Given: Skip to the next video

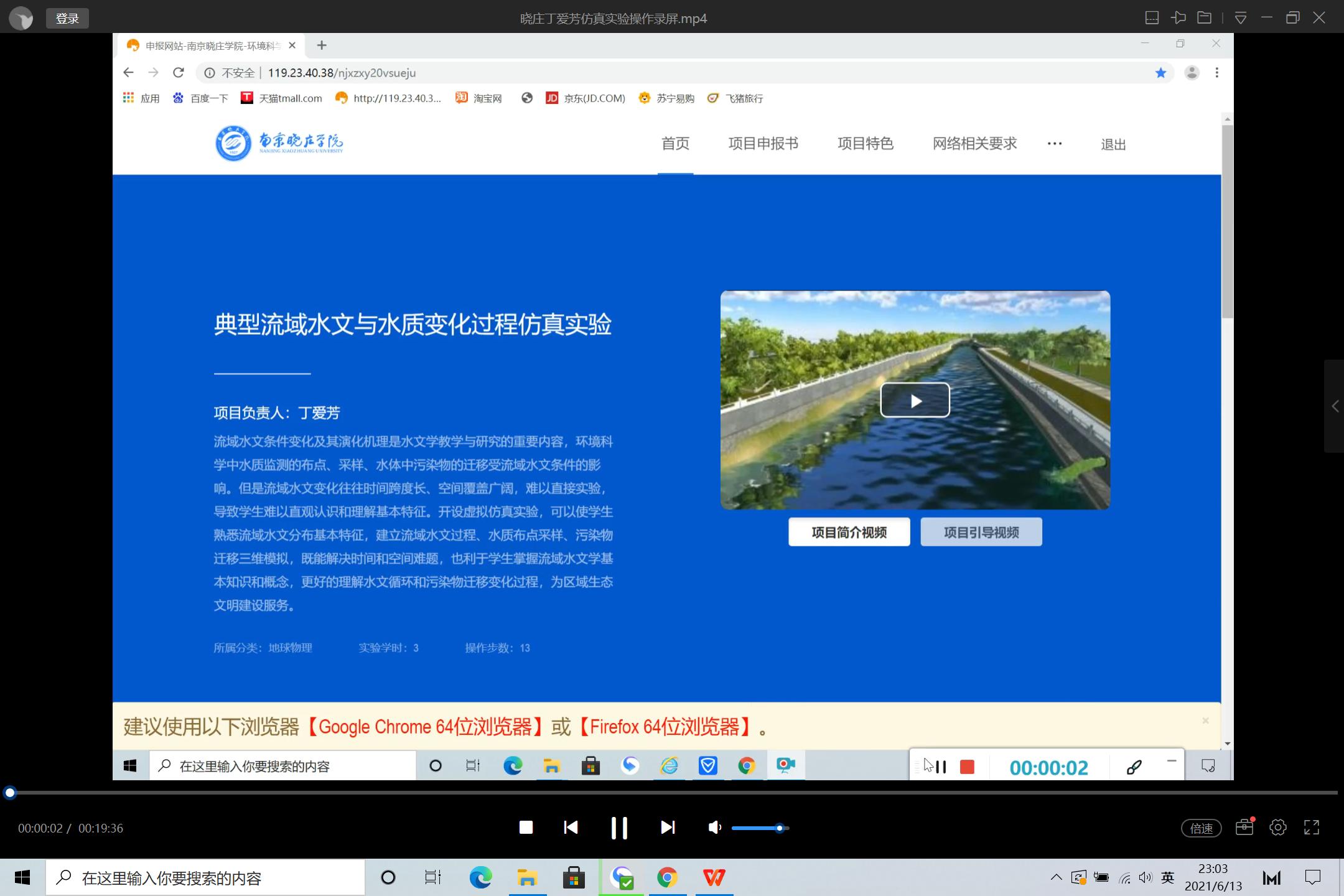Looking at the screenshot, I should [x=667, y=828].
